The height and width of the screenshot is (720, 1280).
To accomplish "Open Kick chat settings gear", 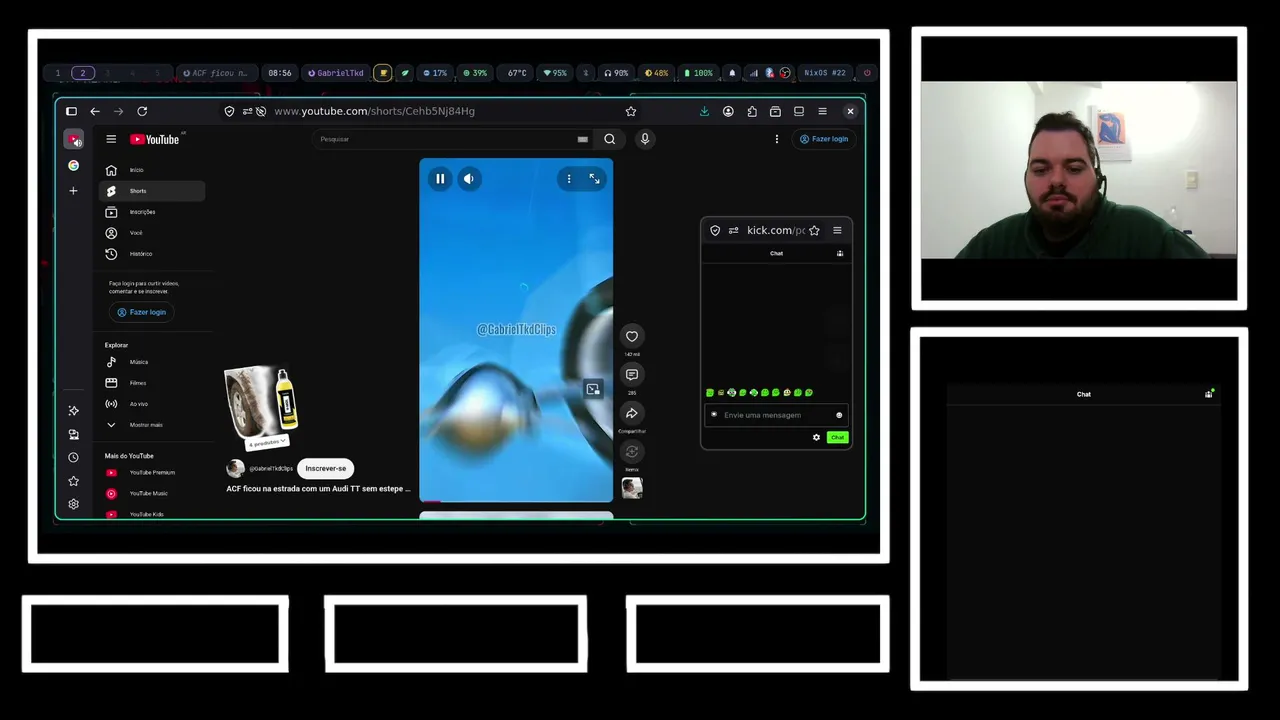I will point(816,437).
